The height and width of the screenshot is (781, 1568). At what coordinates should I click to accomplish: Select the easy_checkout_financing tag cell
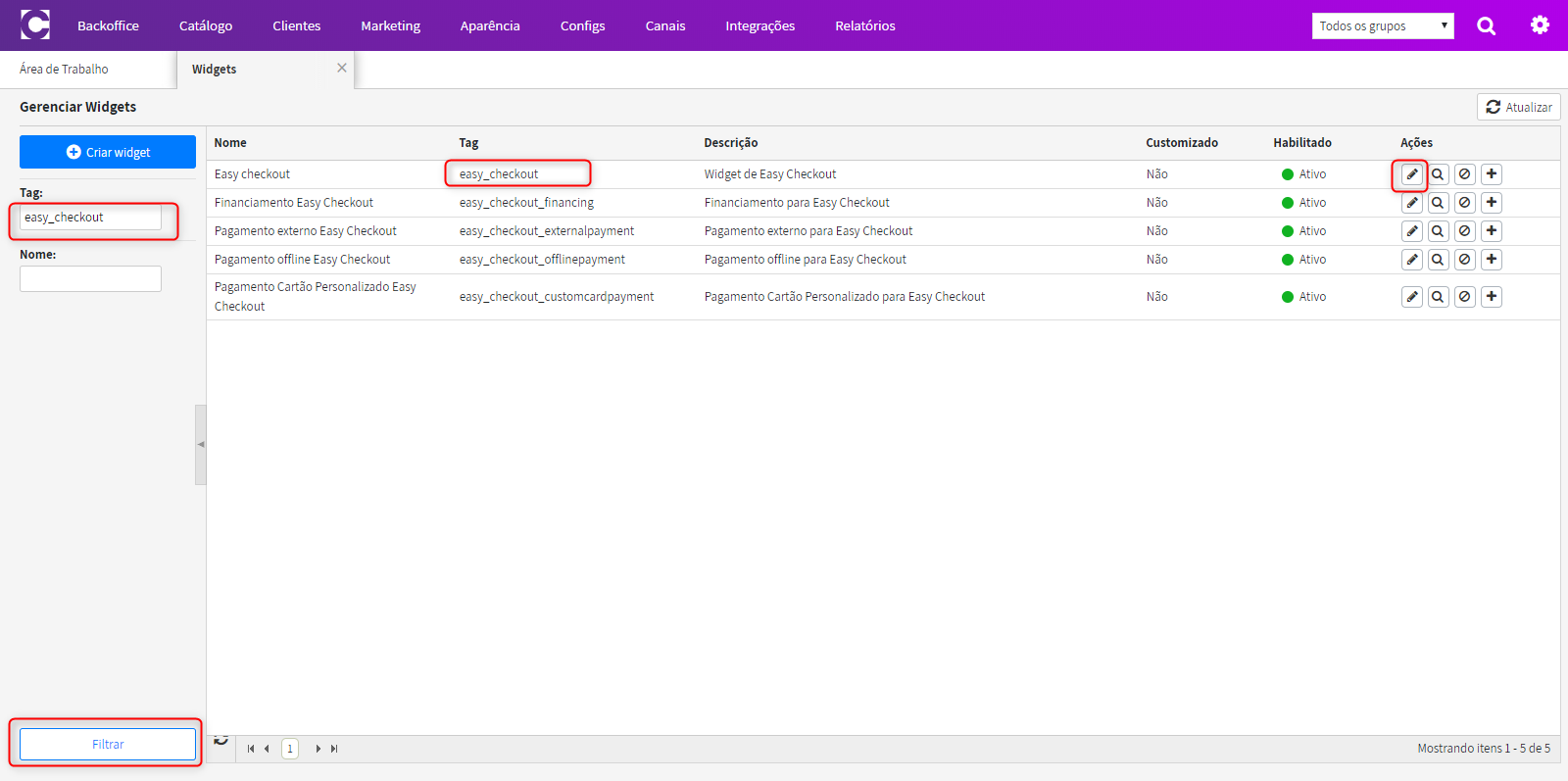[x=526, y=203]
